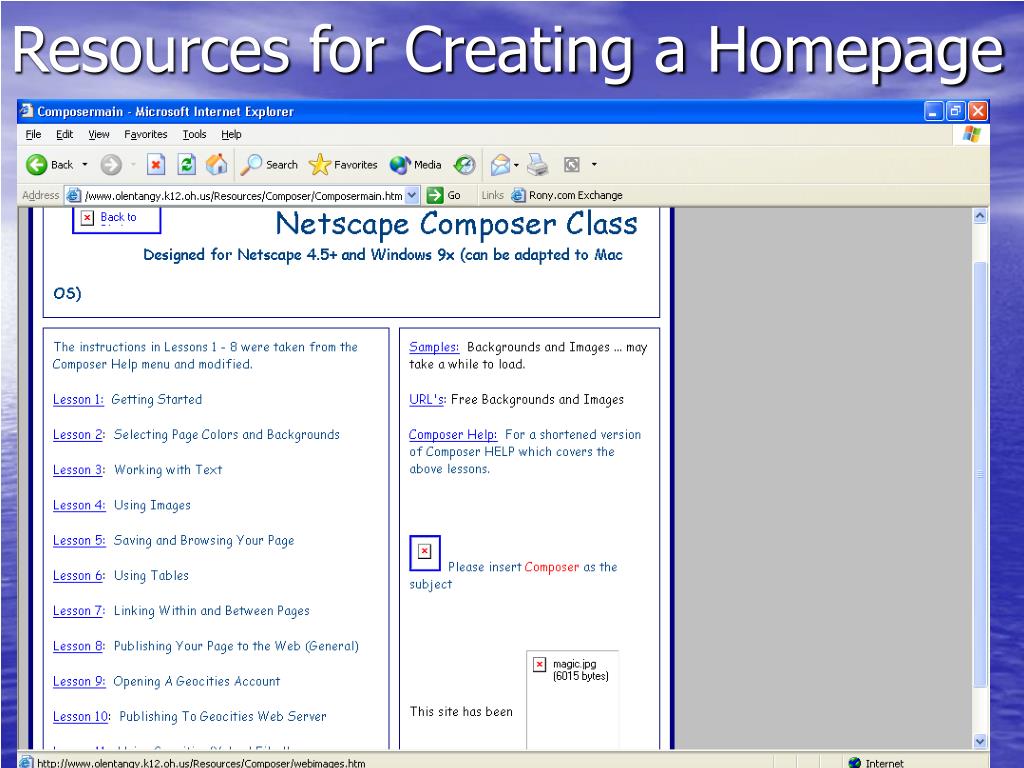Click the Internet zone globe icon

pos(854,762)
